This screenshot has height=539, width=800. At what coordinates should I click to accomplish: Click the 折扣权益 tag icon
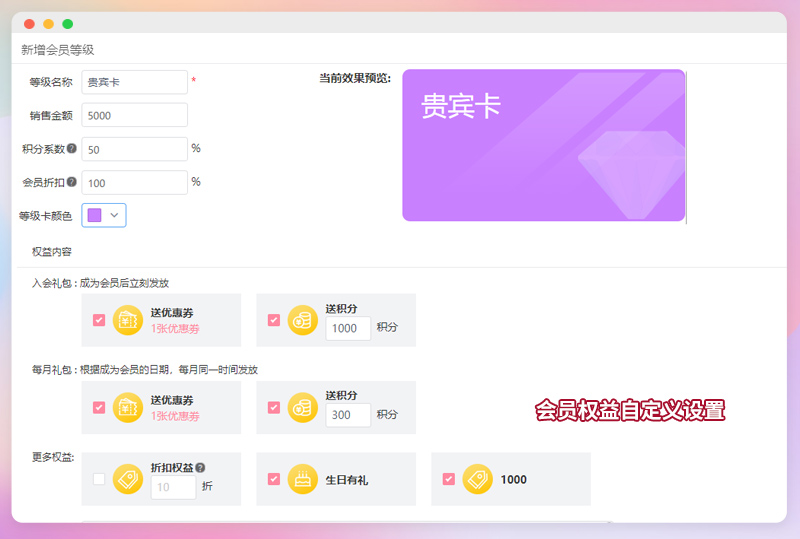[128, 479]
